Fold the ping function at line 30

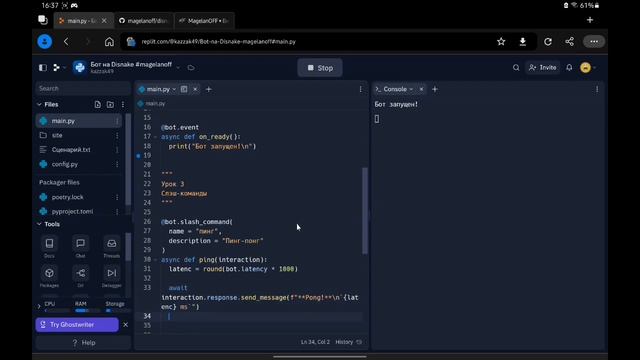[156, 260]
